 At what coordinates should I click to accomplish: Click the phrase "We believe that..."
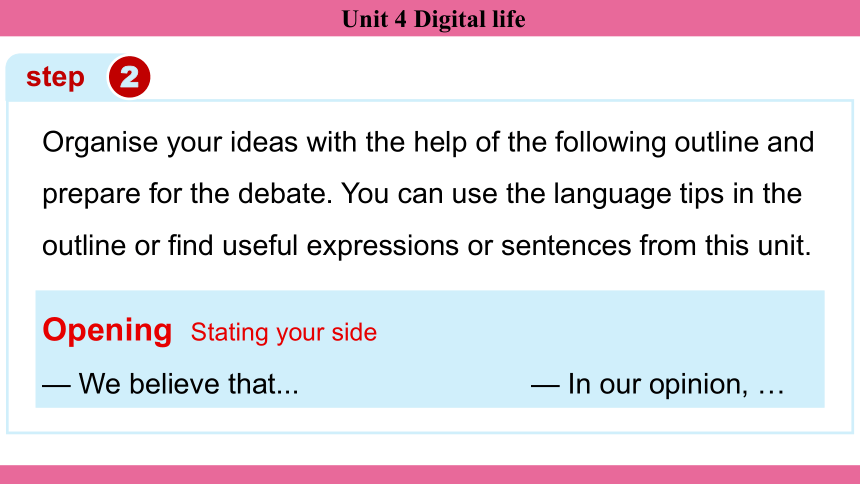(189, 384)
